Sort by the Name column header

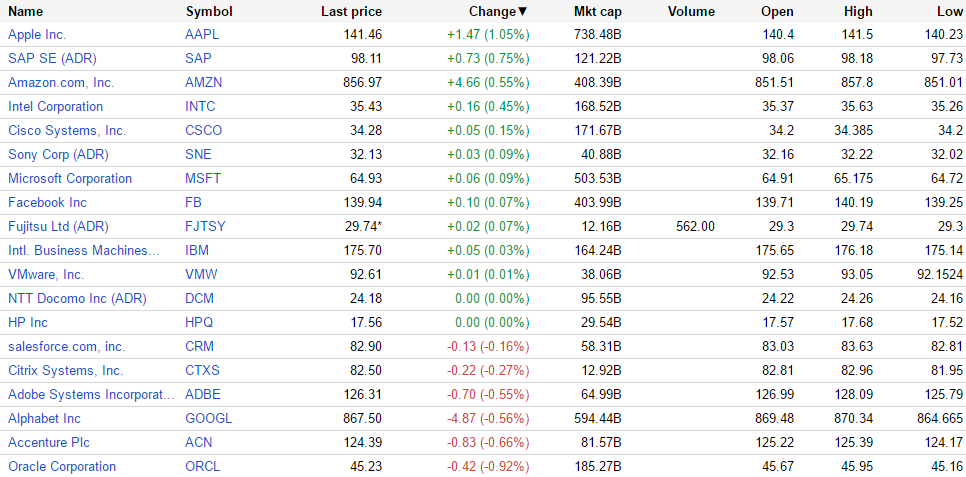click(x=26, y=12)
